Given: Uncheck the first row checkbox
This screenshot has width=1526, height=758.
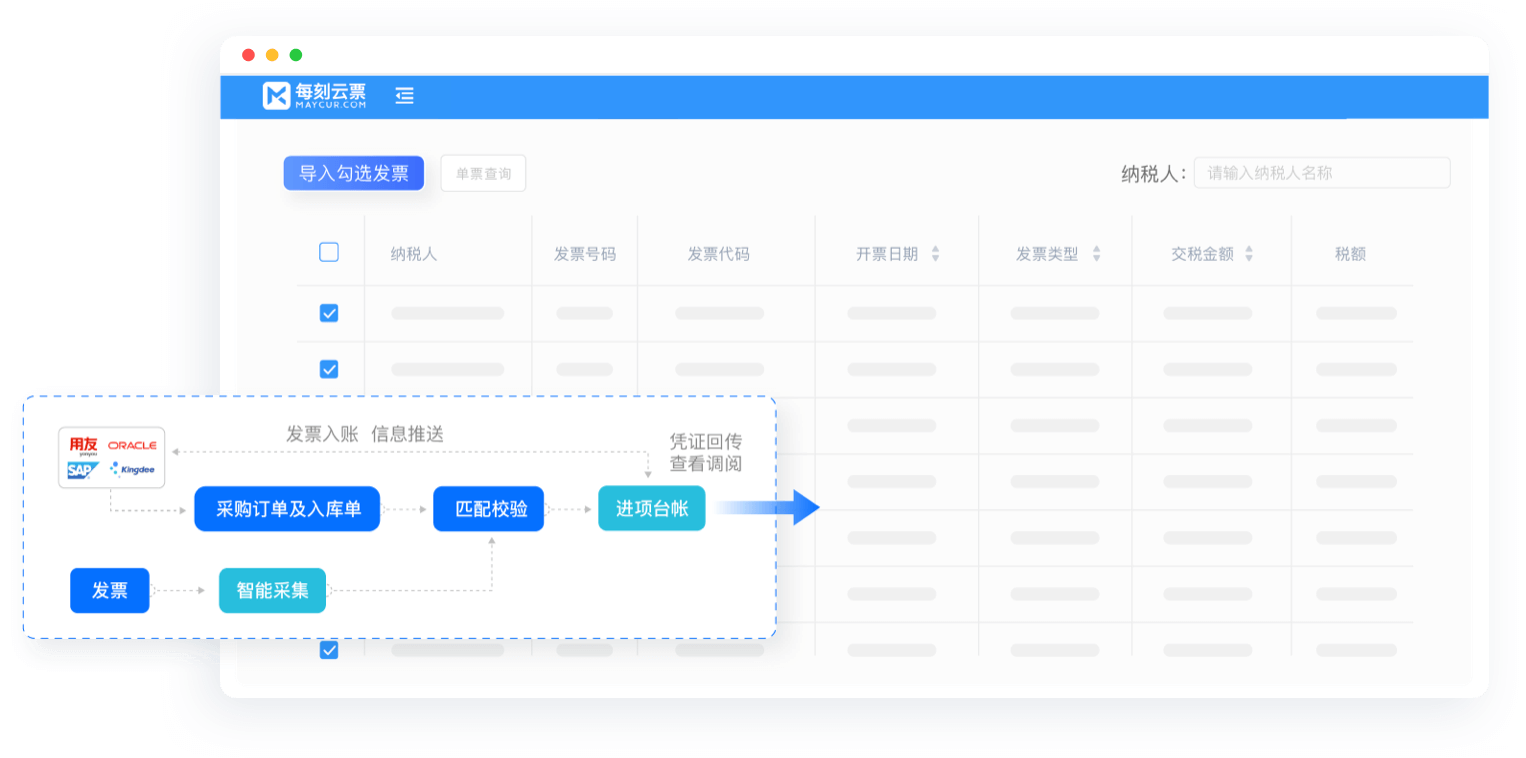Looking at the screenshot, I should tap(329, 313).
